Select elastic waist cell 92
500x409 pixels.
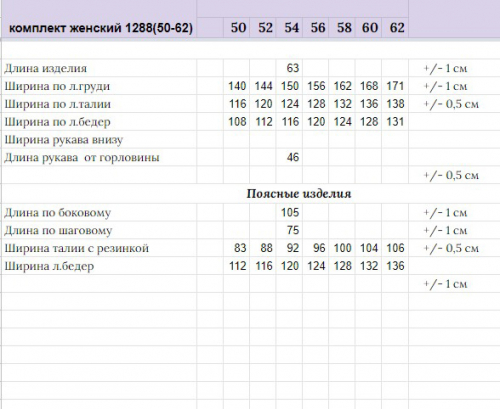tap(289, 248)
